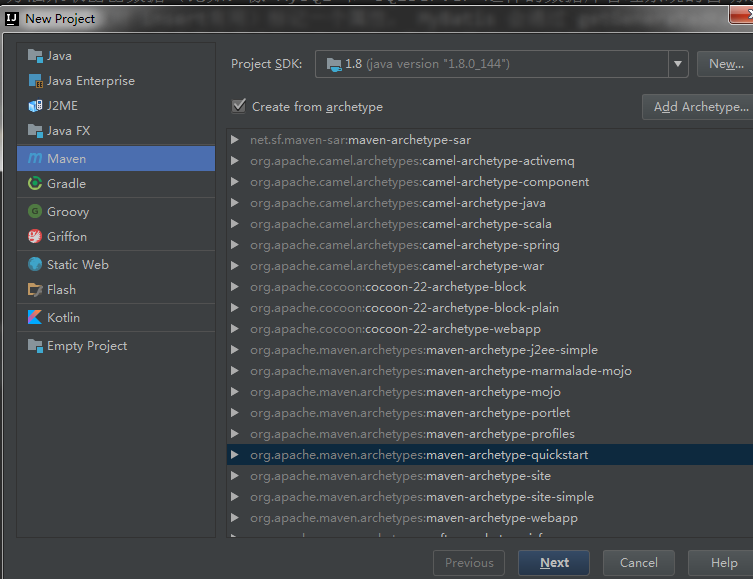This screenshot has width=753, height=579.
Task: Click the Flash folder icon
Action: (35, 290)
